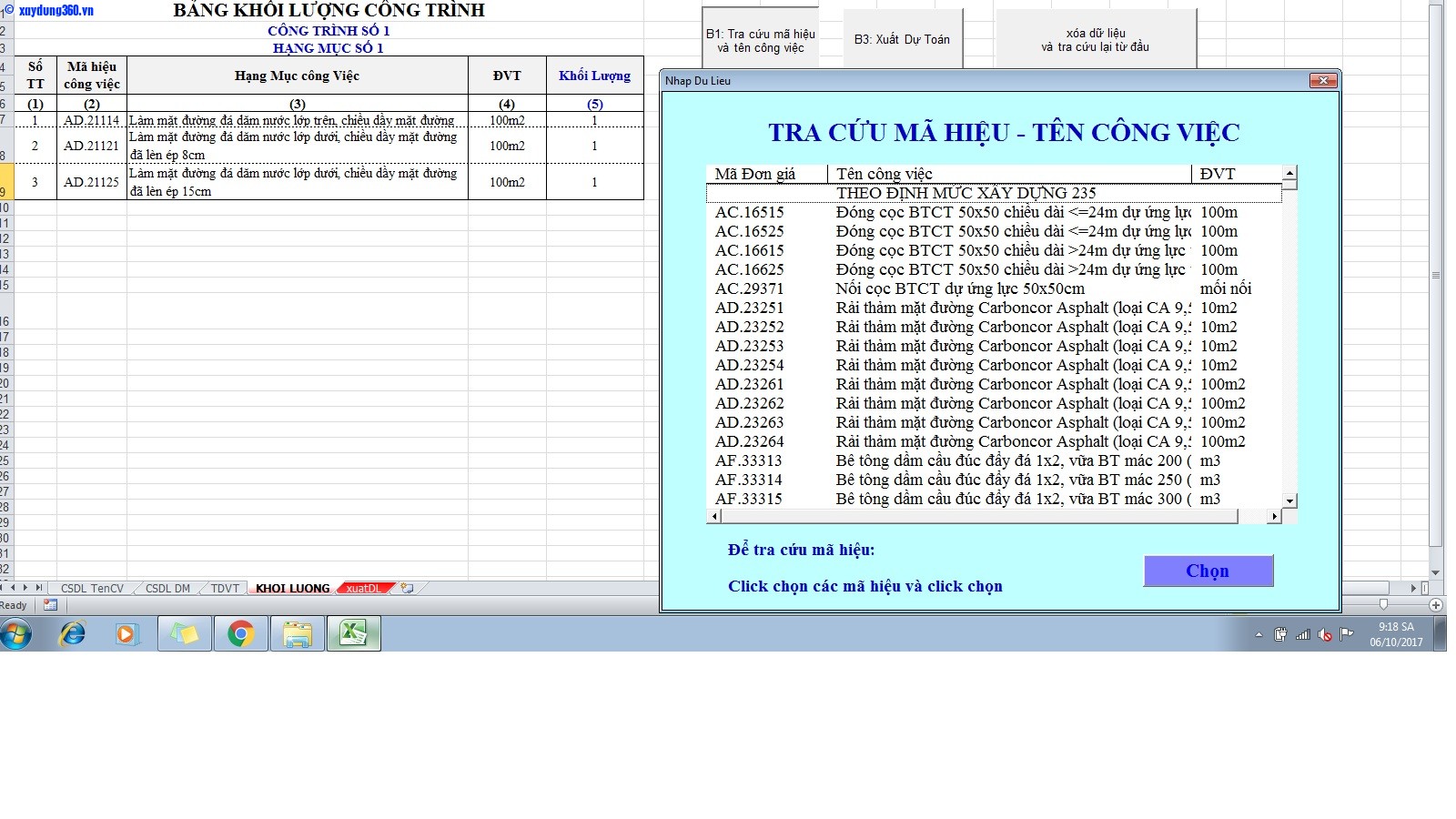The image size is (1456, 819).
Task: Switch to the CSDL TenCV sheet tab
Action: (92, 589)
